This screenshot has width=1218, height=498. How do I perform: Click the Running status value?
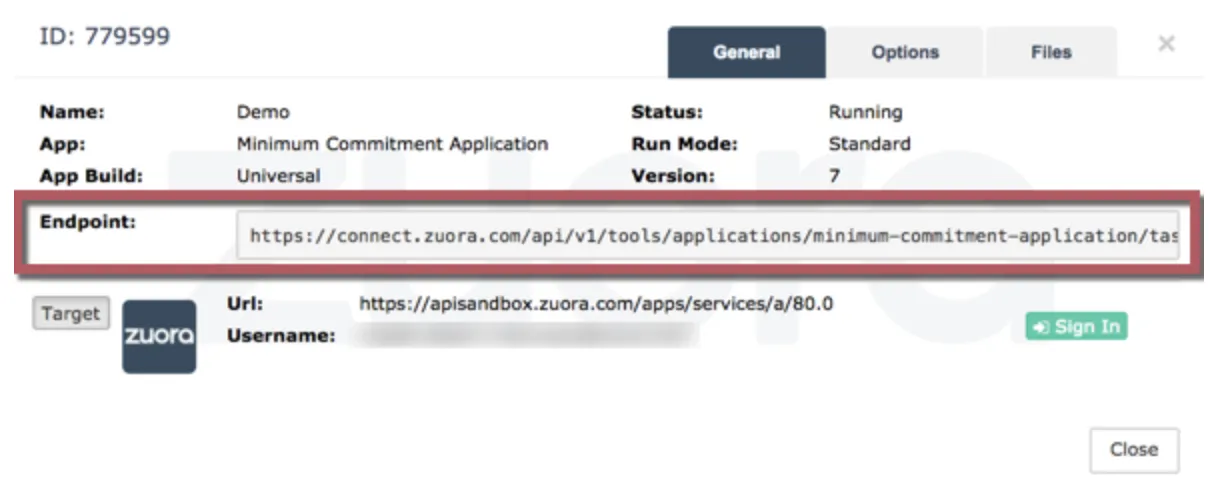point(865,113)
